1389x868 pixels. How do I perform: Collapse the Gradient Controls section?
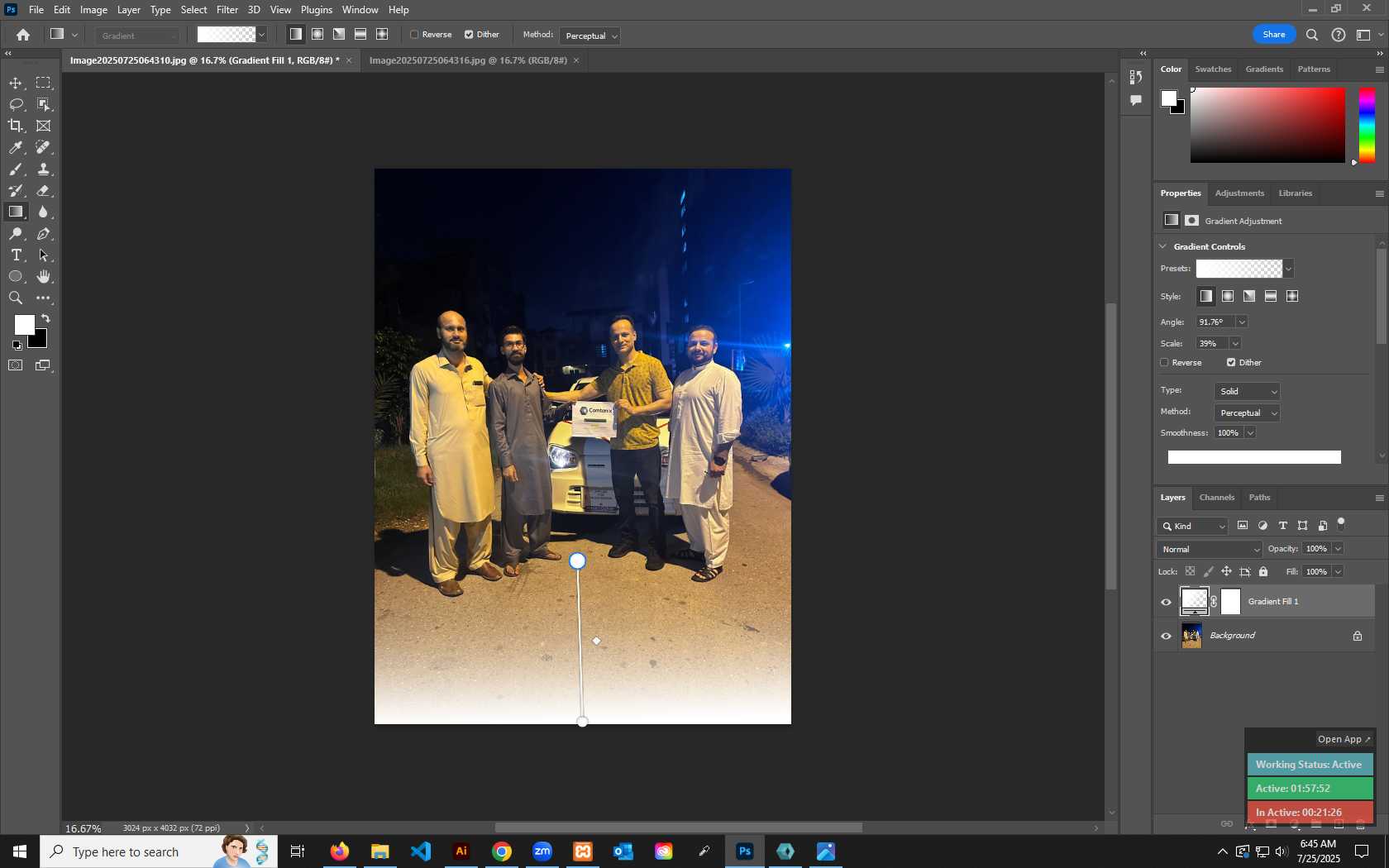click(x=1163, y=246)
